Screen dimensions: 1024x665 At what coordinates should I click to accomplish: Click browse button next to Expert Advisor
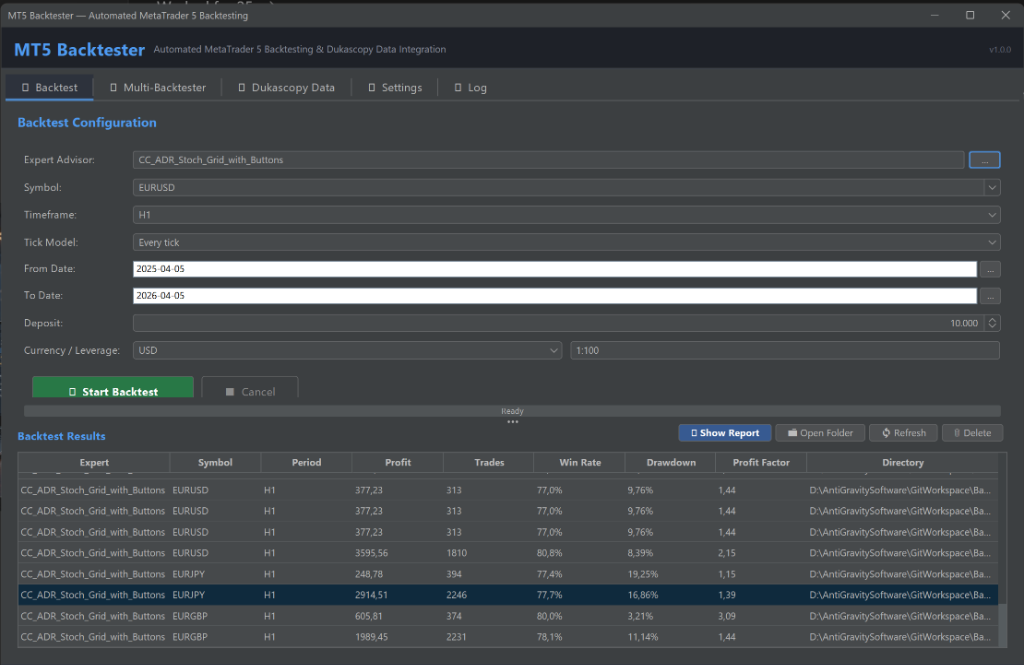(x=984, y=160)
